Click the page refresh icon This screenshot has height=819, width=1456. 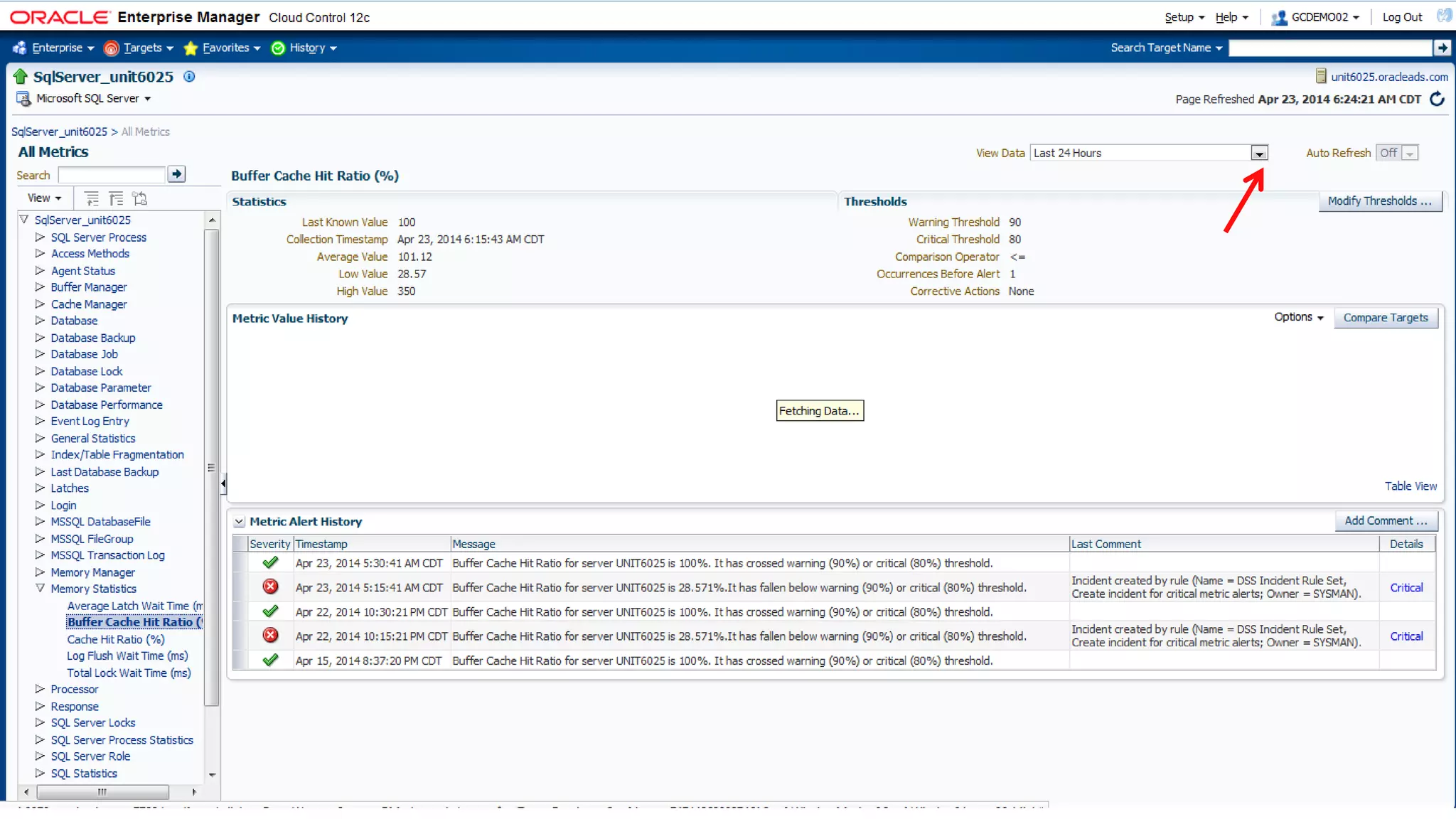click(x=1437, y=99)
